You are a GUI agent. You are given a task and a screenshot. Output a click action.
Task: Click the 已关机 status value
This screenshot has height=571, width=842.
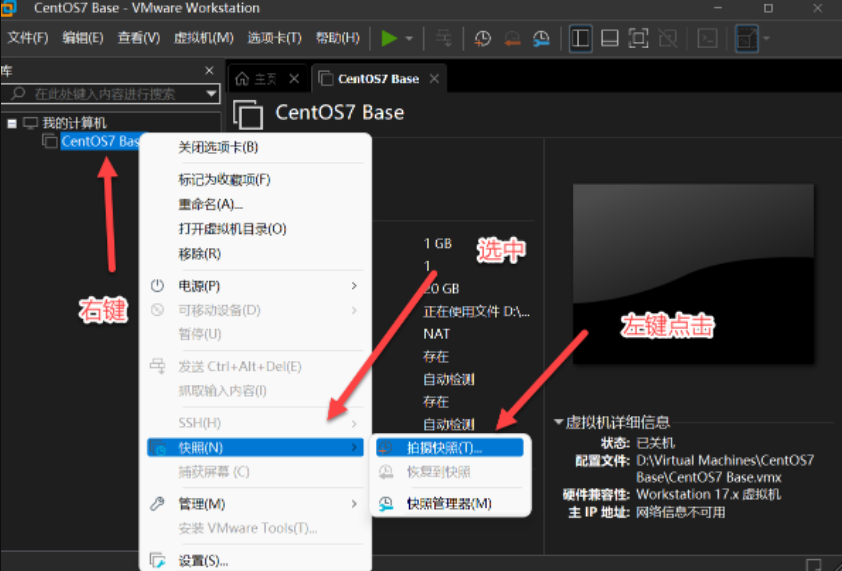[655, 443]
